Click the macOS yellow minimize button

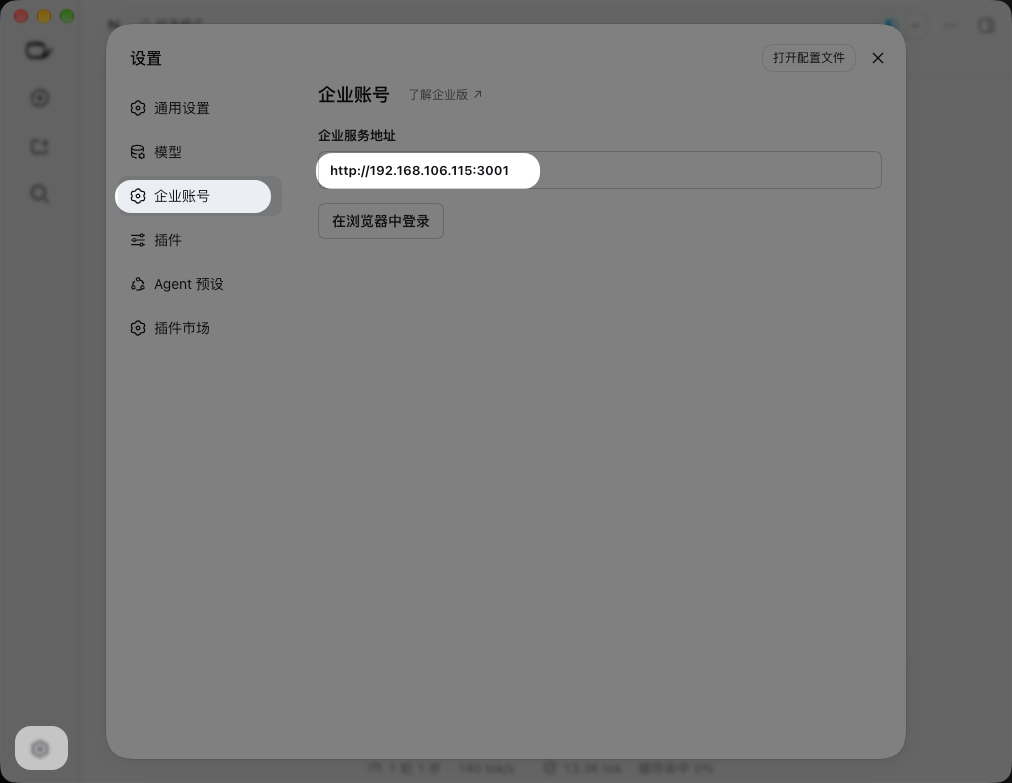click(44, 16)
